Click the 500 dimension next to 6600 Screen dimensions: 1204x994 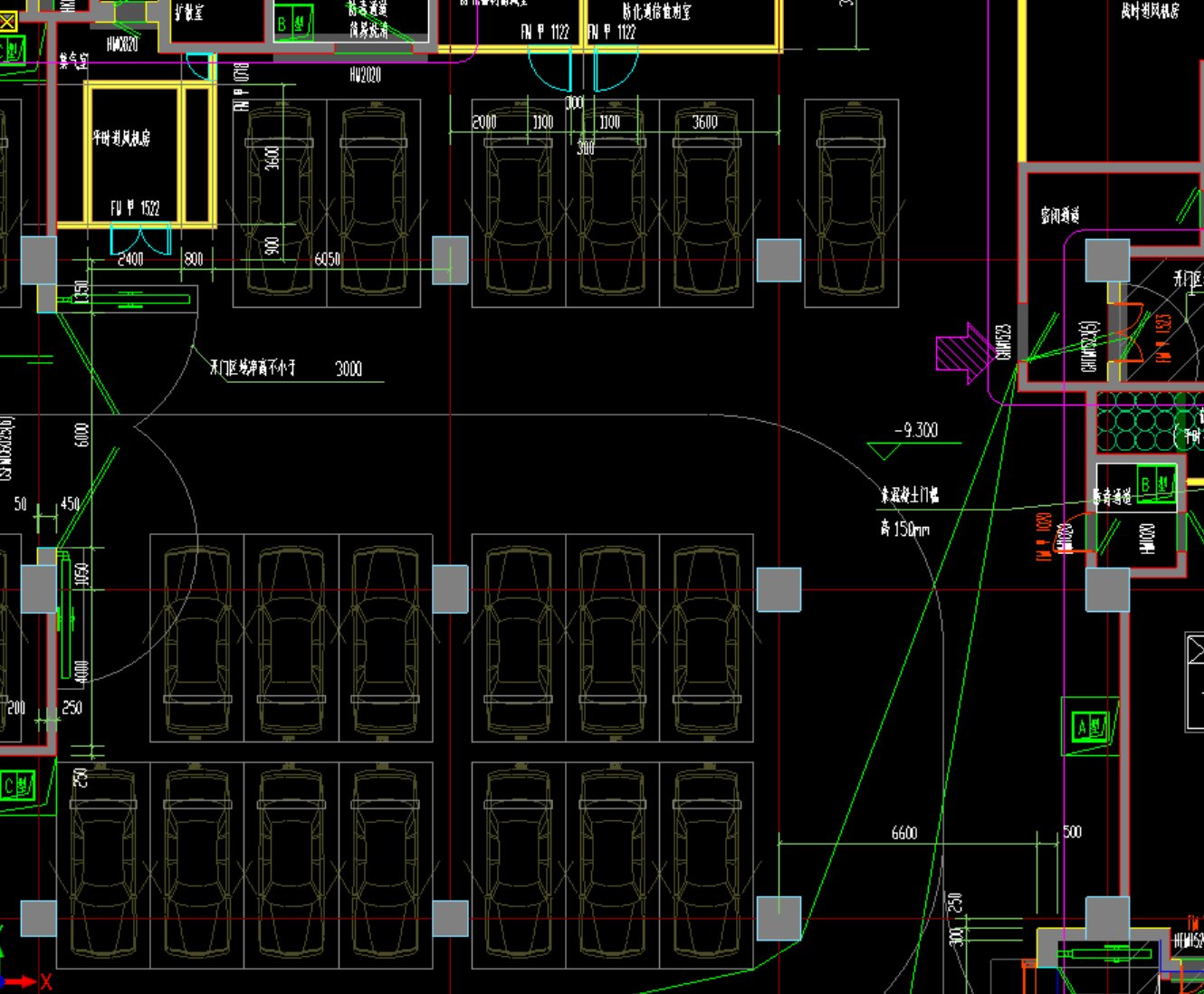pyautogui.click(x=1072, y=832)
